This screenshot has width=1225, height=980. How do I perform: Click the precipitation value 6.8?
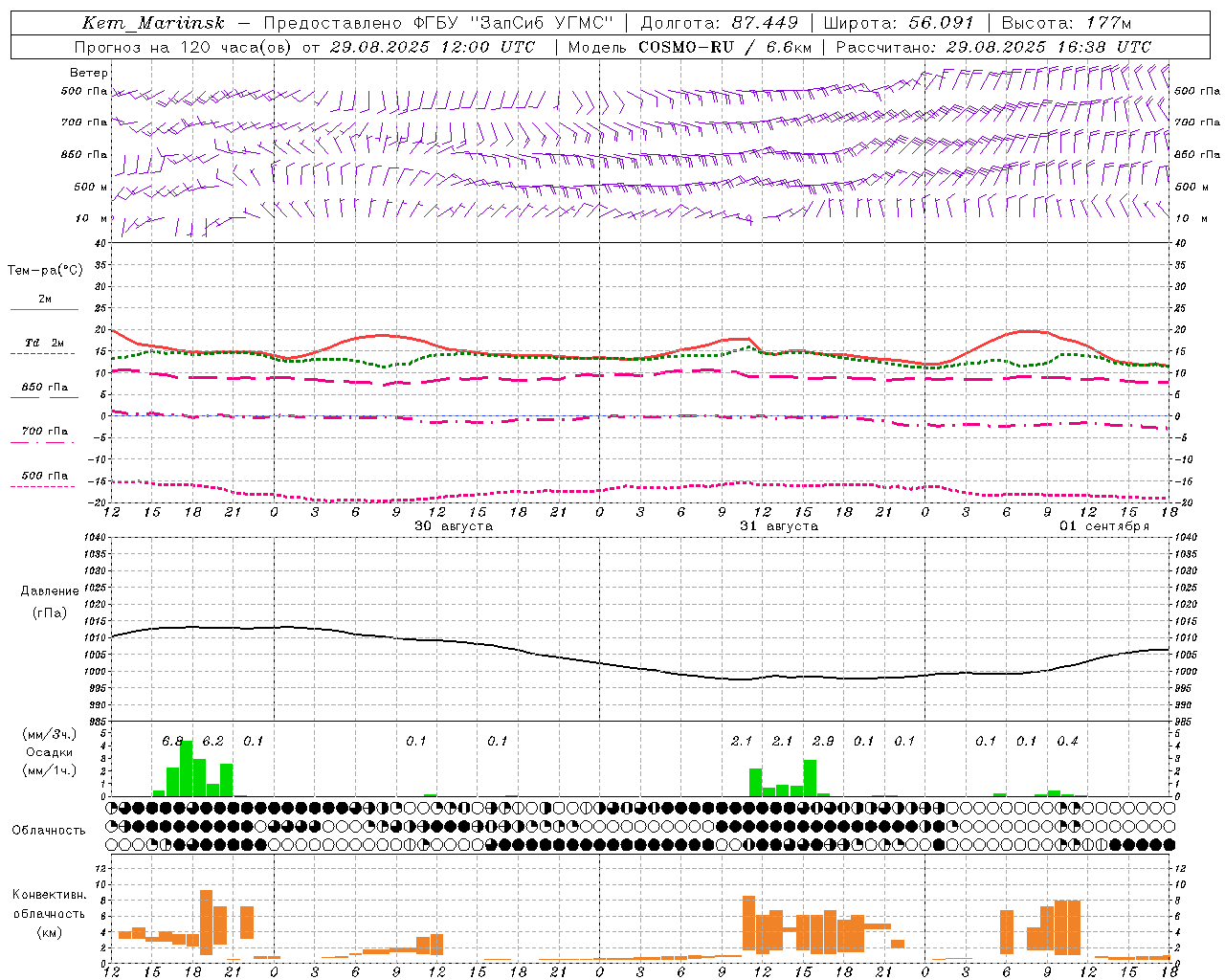pos(172,742)
